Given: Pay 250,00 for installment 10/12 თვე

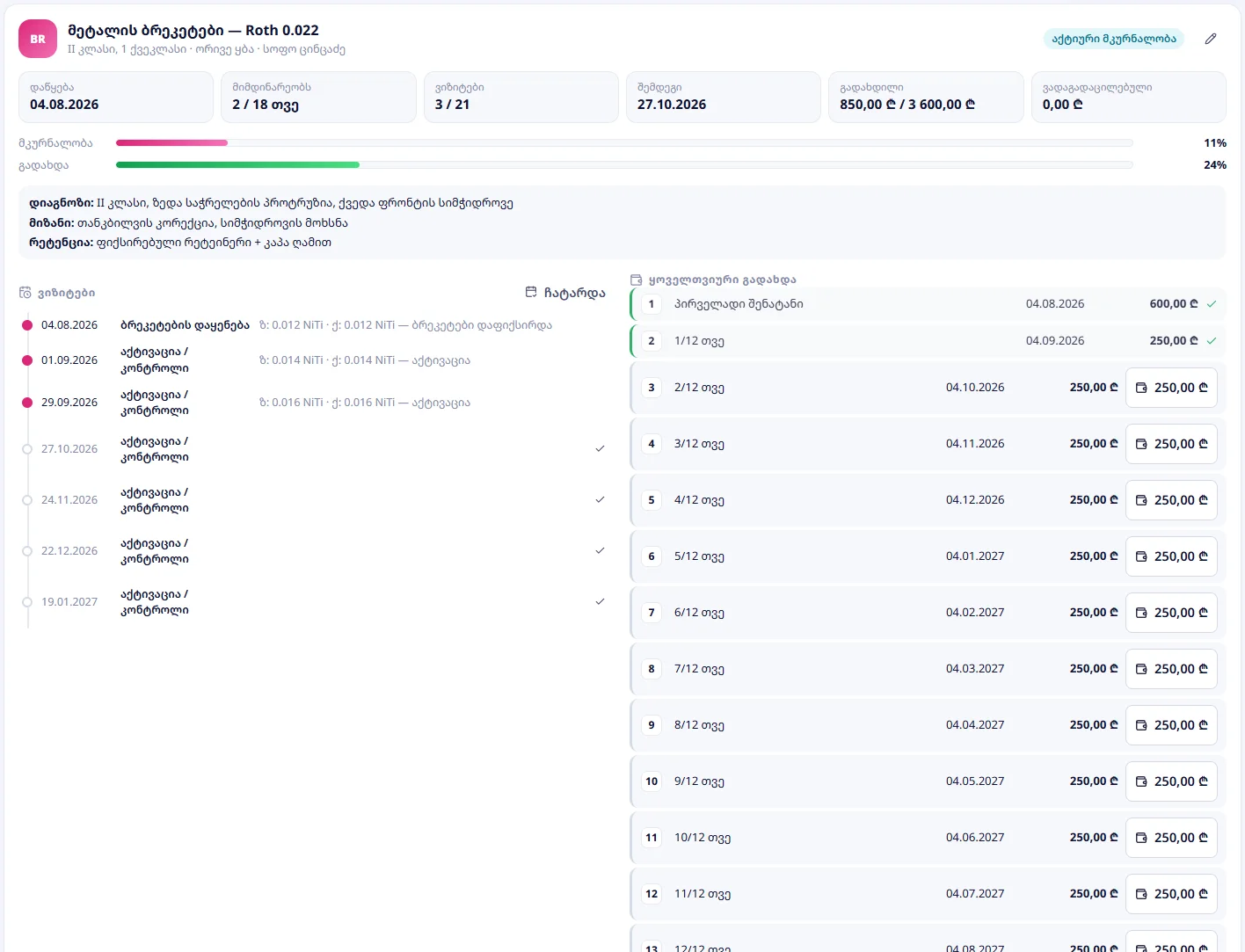Looking at the screenshot, I should point(1171,838).
